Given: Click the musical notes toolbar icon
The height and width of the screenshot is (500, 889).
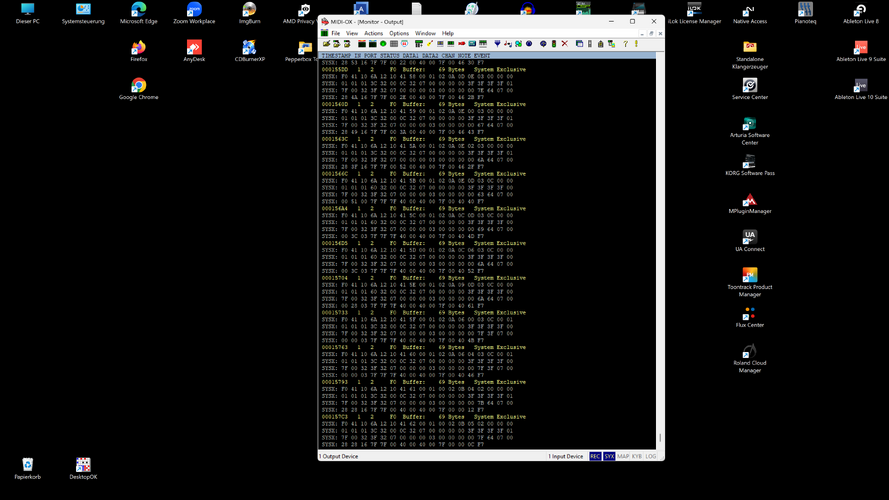Looking at the screenshot, I should (x=508, y=44).
